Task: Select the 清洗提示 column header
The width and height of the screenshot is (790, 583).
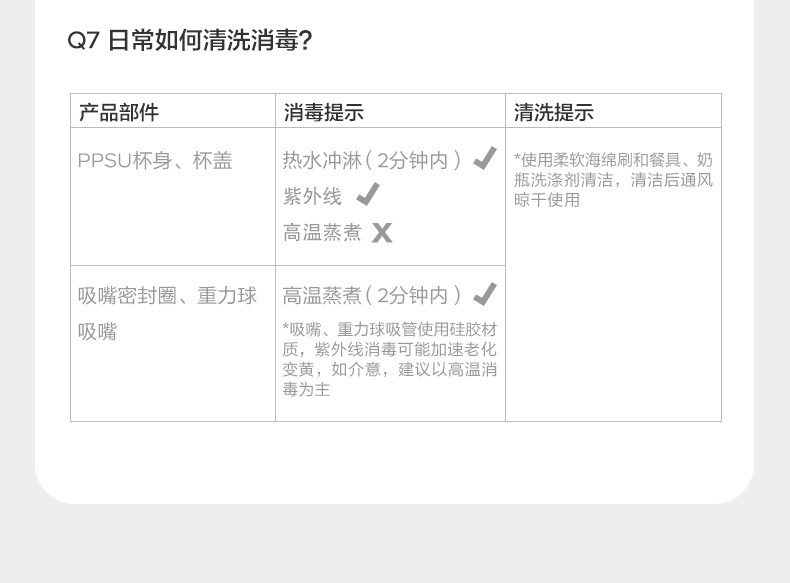Action: tap(553, 112)
